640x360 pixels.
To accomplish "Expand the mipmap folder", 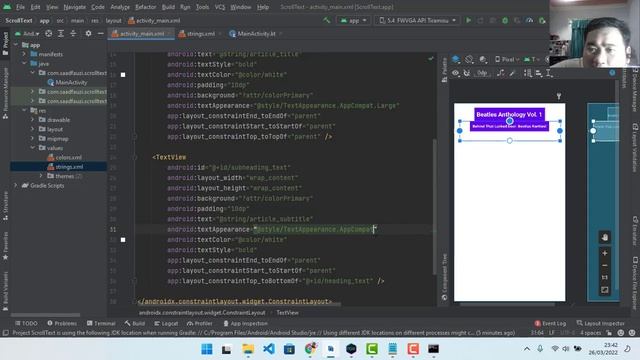I will pos(33,138).
